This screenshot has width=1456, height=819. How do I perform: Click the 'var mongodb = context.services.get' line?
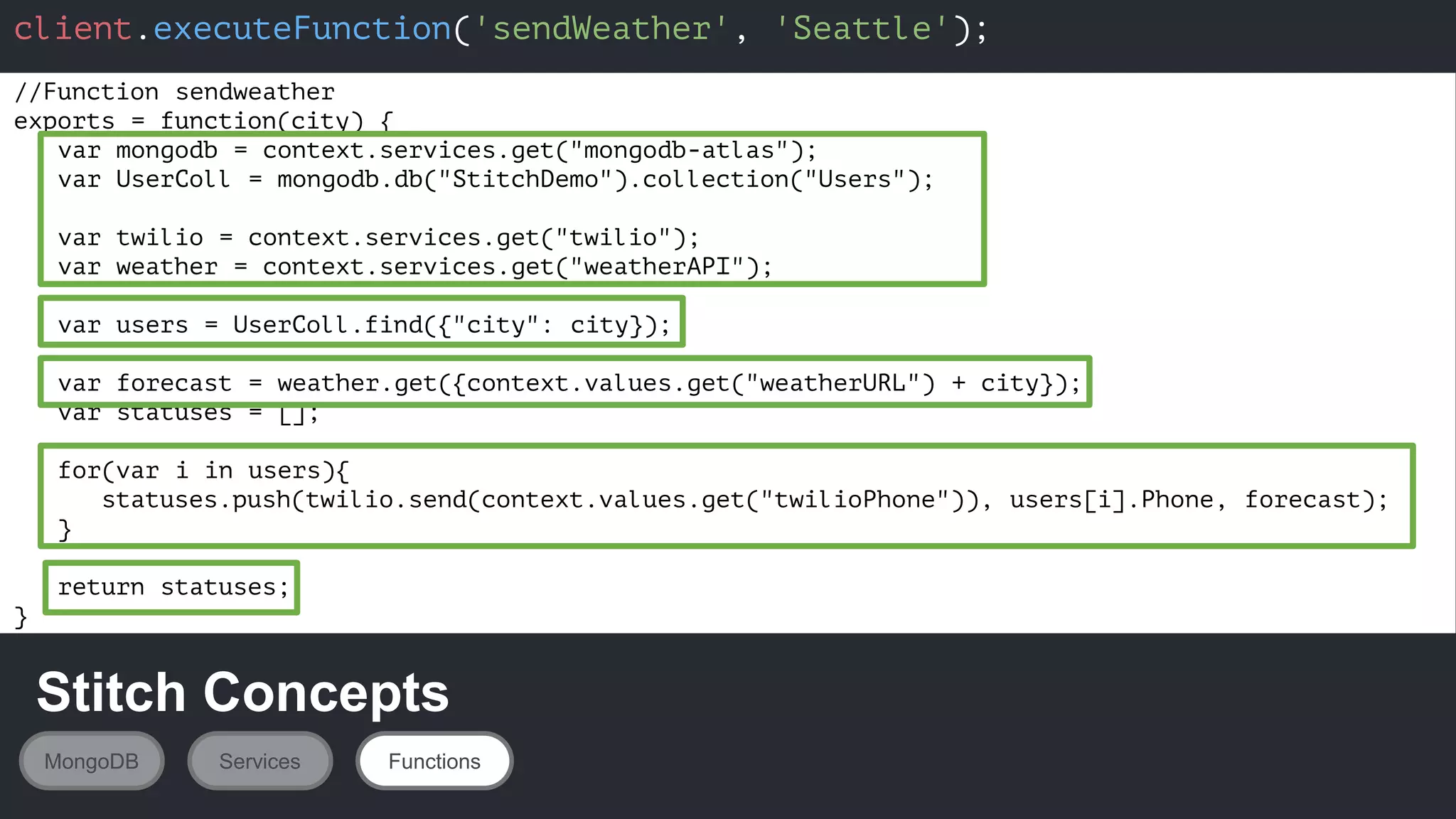[x=437, y=151]
